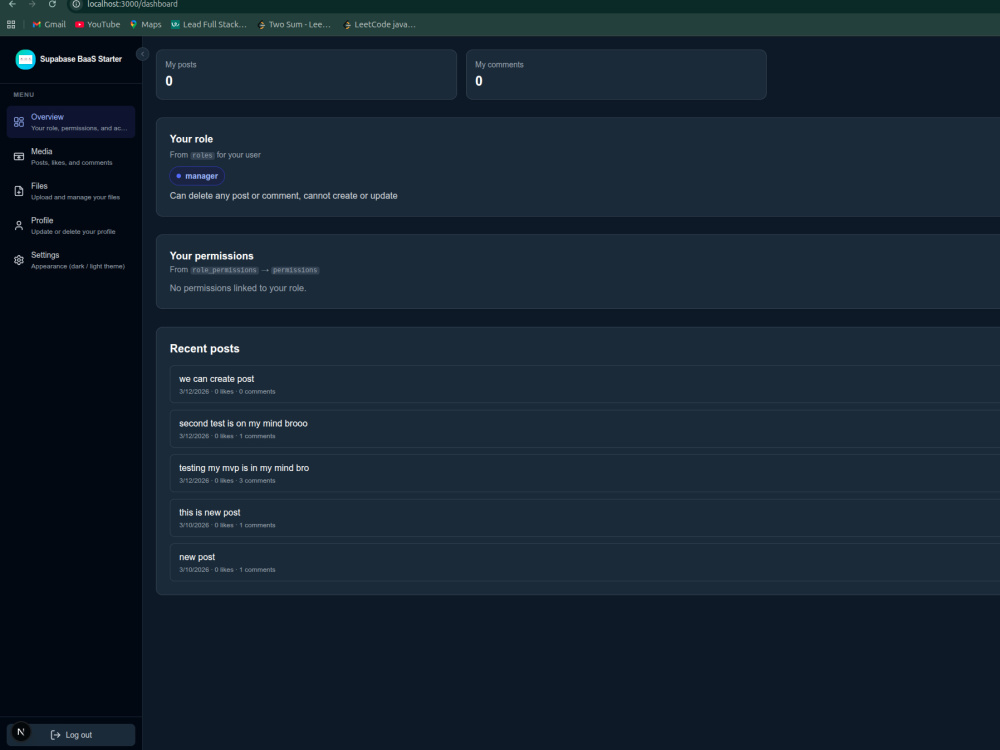The image size is (1000, 750).
Task: Click the site info icon in address bar
Action: [76, 4]
